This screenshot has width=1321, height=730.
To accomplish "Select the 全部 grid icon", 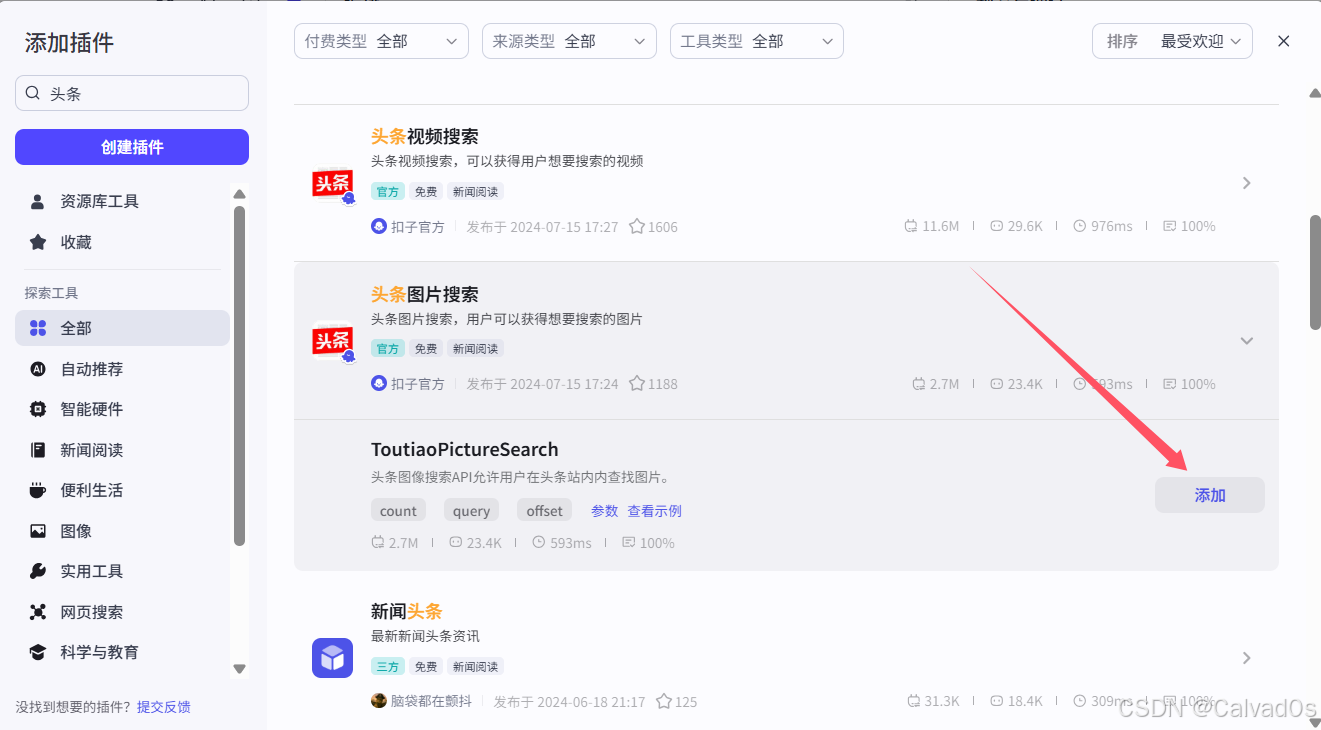I will (38, 328).
